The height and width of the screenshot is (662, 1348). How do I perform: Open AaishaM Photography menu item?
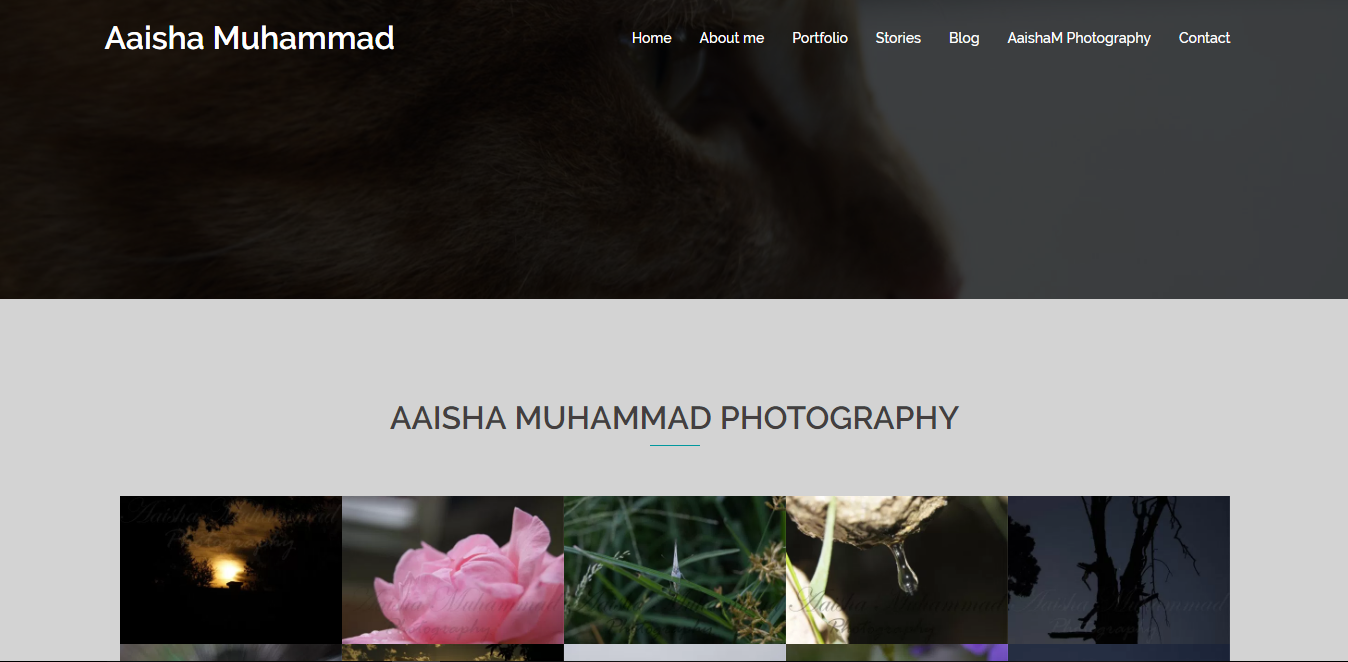point(1079,38)
